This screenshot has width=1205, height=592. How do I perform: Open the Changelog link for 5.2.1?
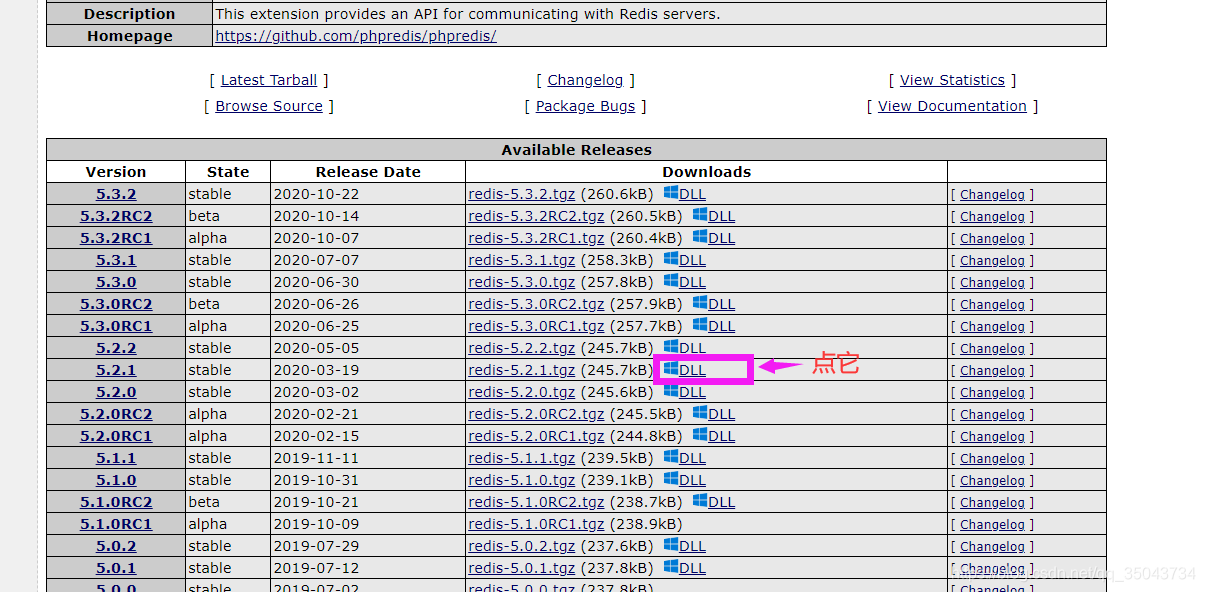[x=992, y=371]
